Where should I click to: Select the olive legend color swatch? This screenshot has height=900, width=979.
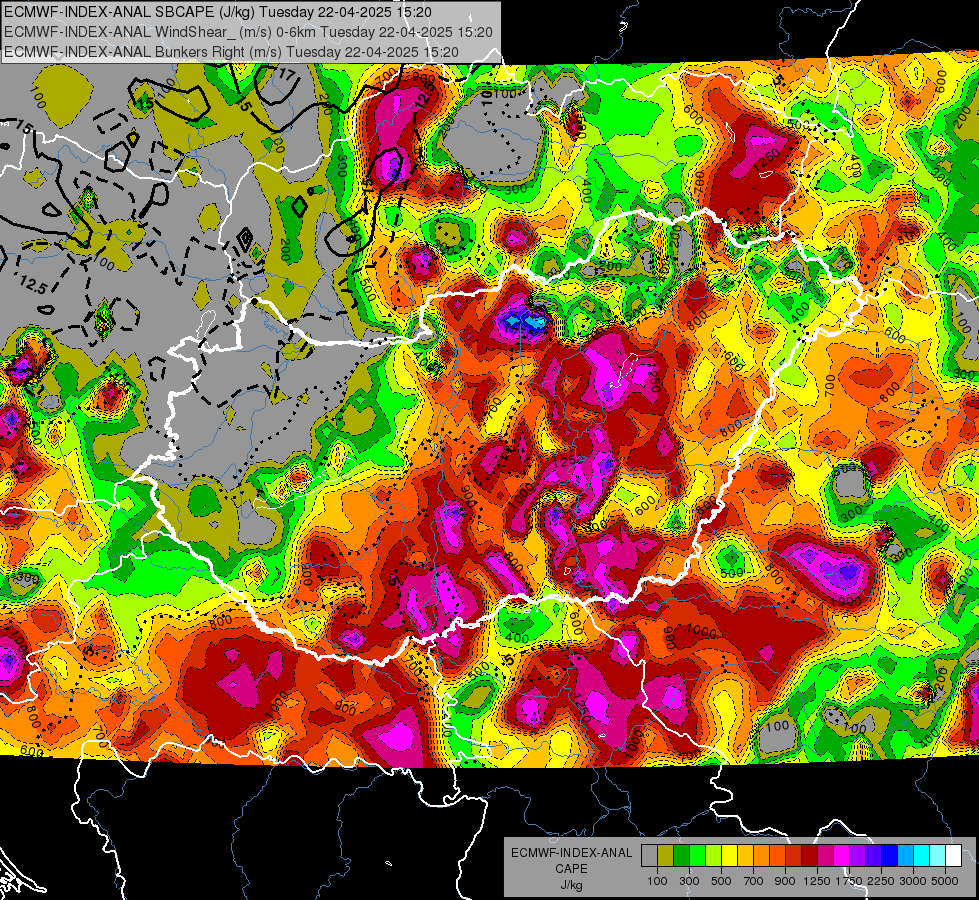point(666,856)
